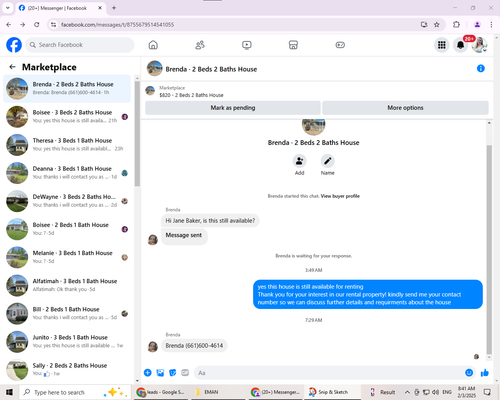This screenshot has height=400, width=500.
Task: Open Result taskbar item
Action: (x=382, y=392)
